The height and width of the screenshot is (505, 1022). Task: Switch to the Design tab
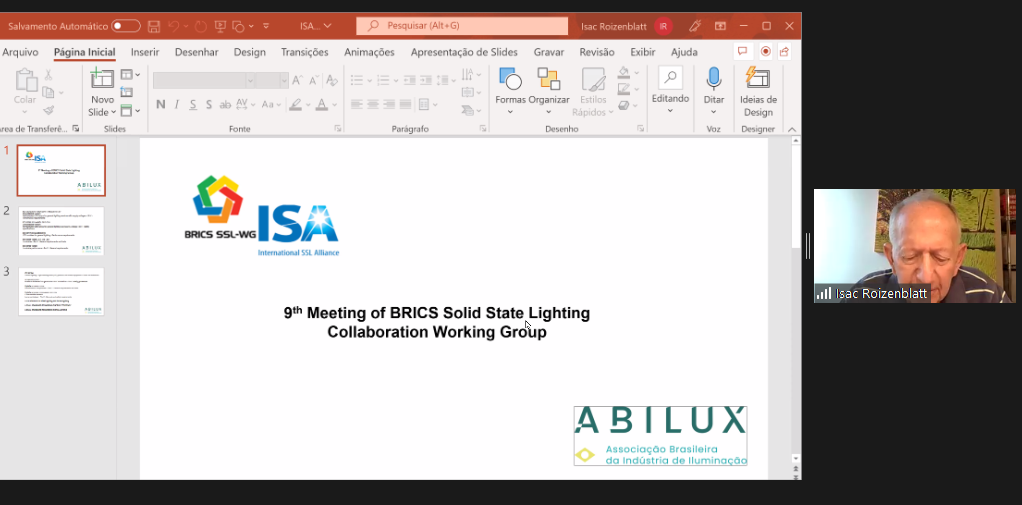[250, 52]
